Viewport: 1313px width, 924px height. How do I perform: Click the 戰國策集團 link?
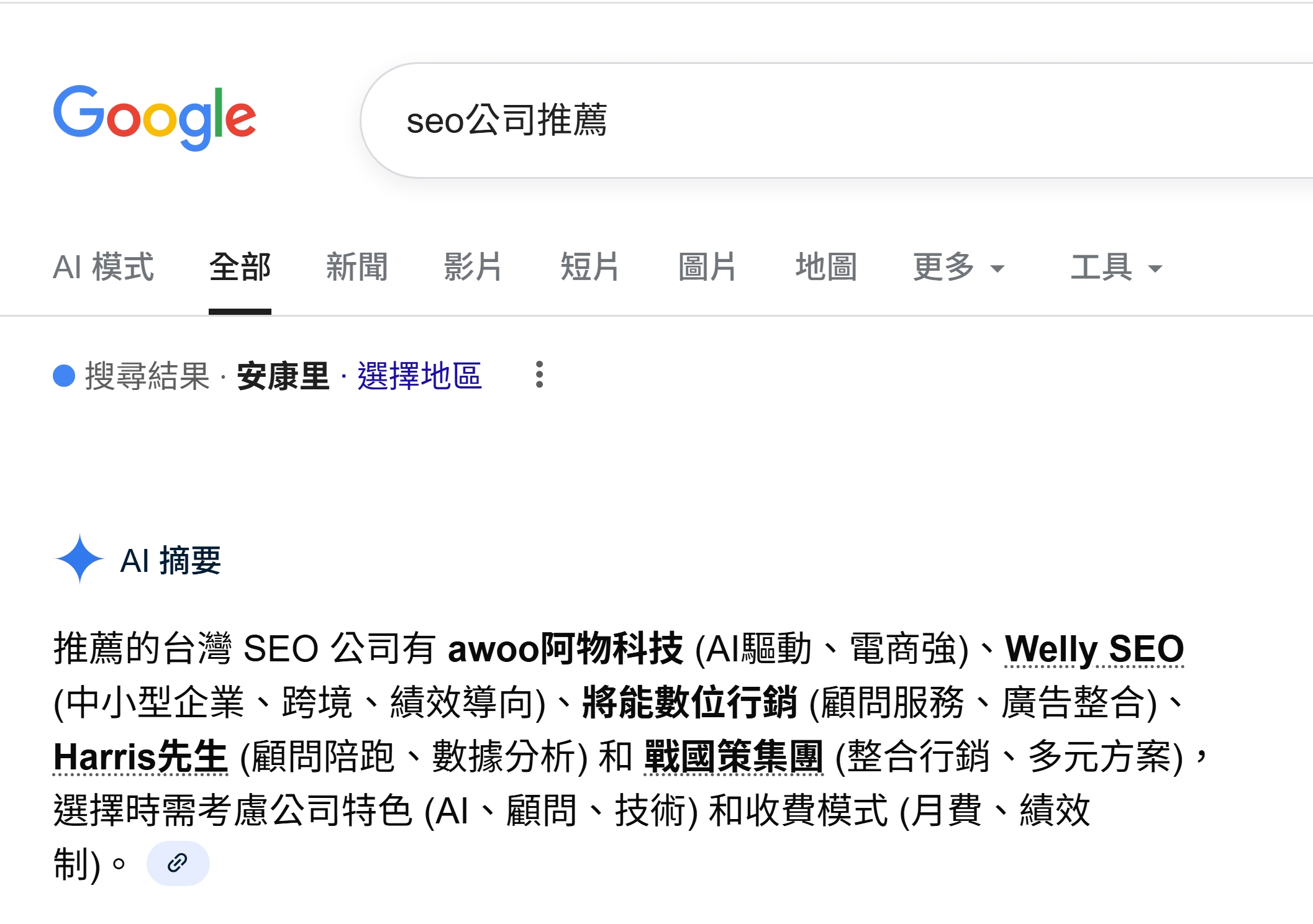coord(734,757)
